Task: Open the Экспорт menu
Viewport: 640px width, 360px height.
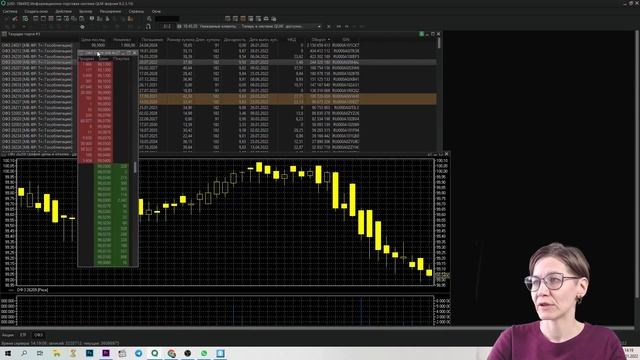Action: tap(85, 11)
